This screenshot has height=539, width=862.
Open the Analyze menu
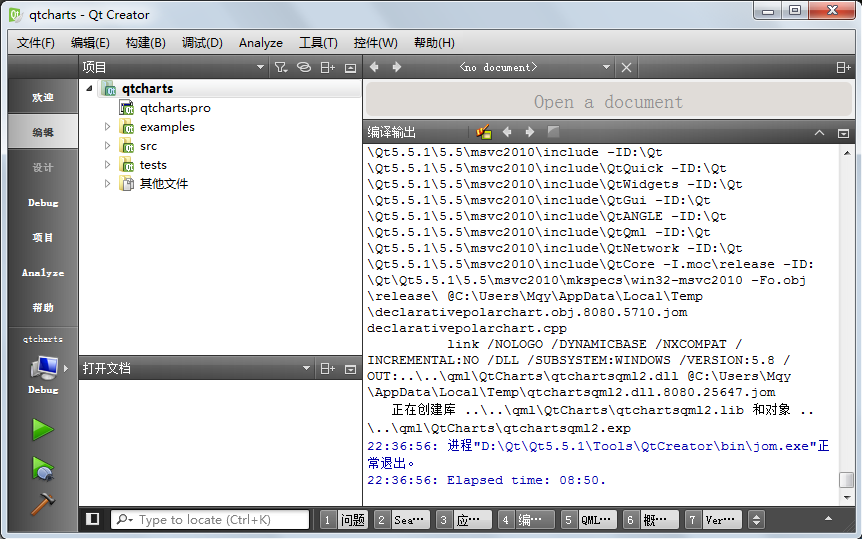pos(261,43)
